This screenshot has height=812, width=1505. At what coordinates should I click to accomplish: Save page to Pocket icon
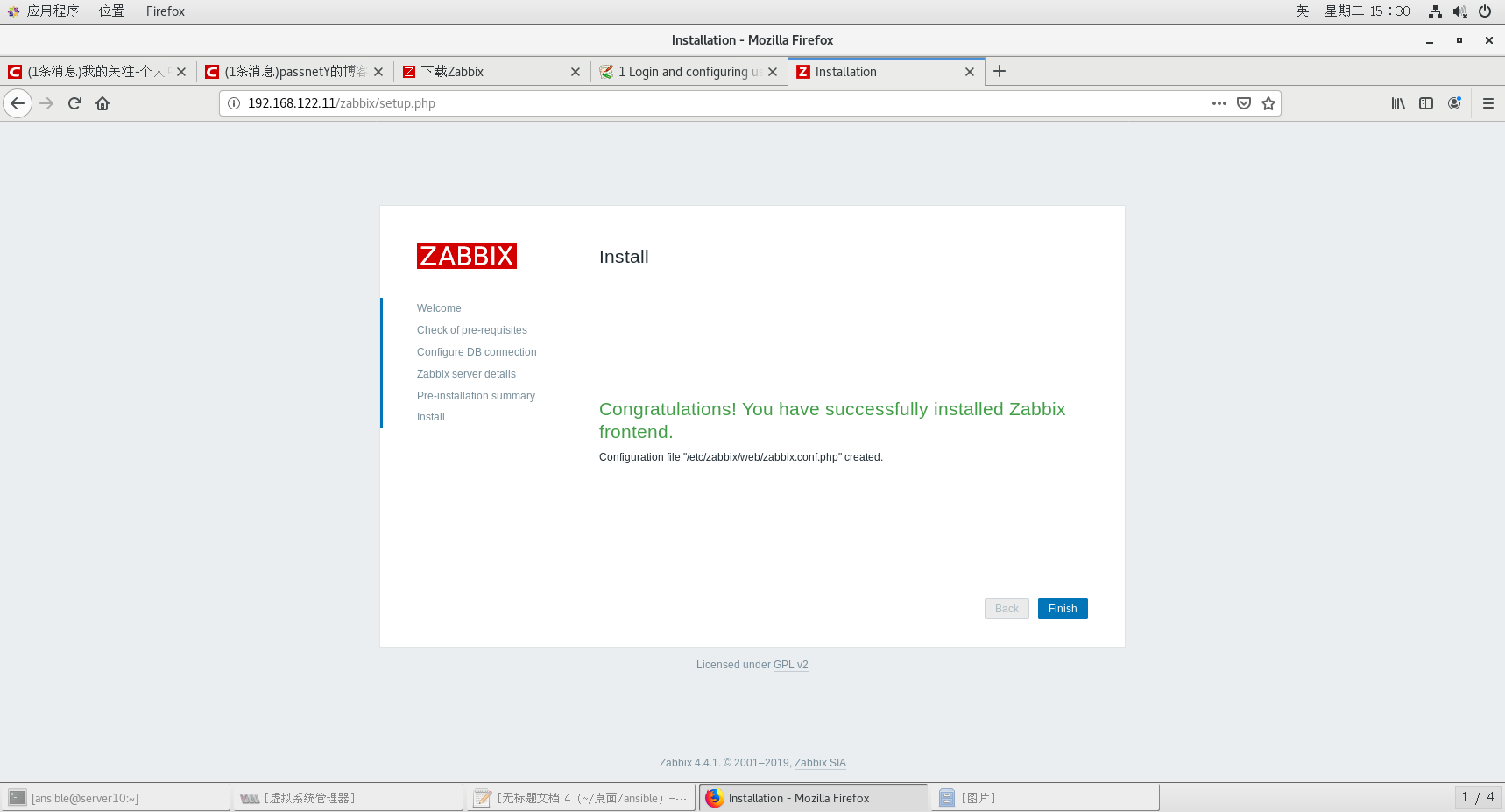(1243, 103)
